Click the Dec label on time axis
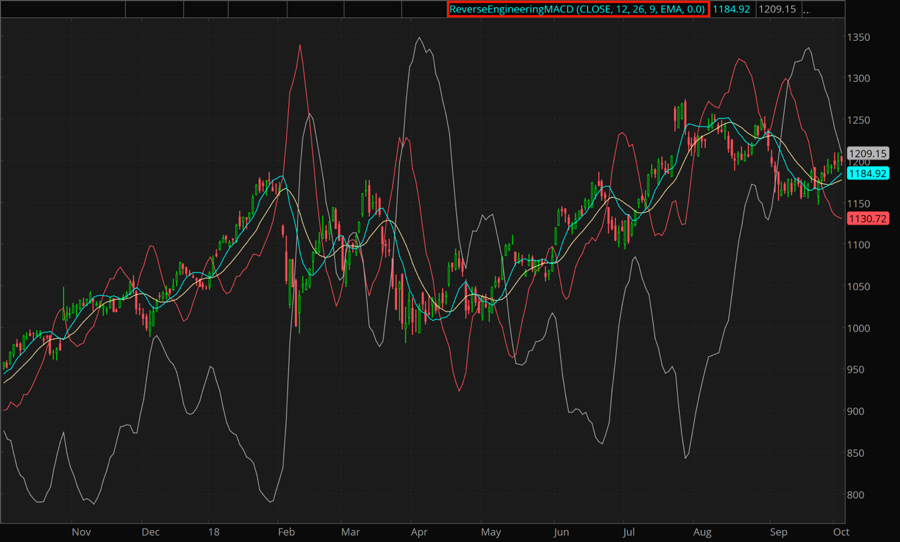Image resolution: width=900 pixels, height=542 pixels. click(151, 532)
